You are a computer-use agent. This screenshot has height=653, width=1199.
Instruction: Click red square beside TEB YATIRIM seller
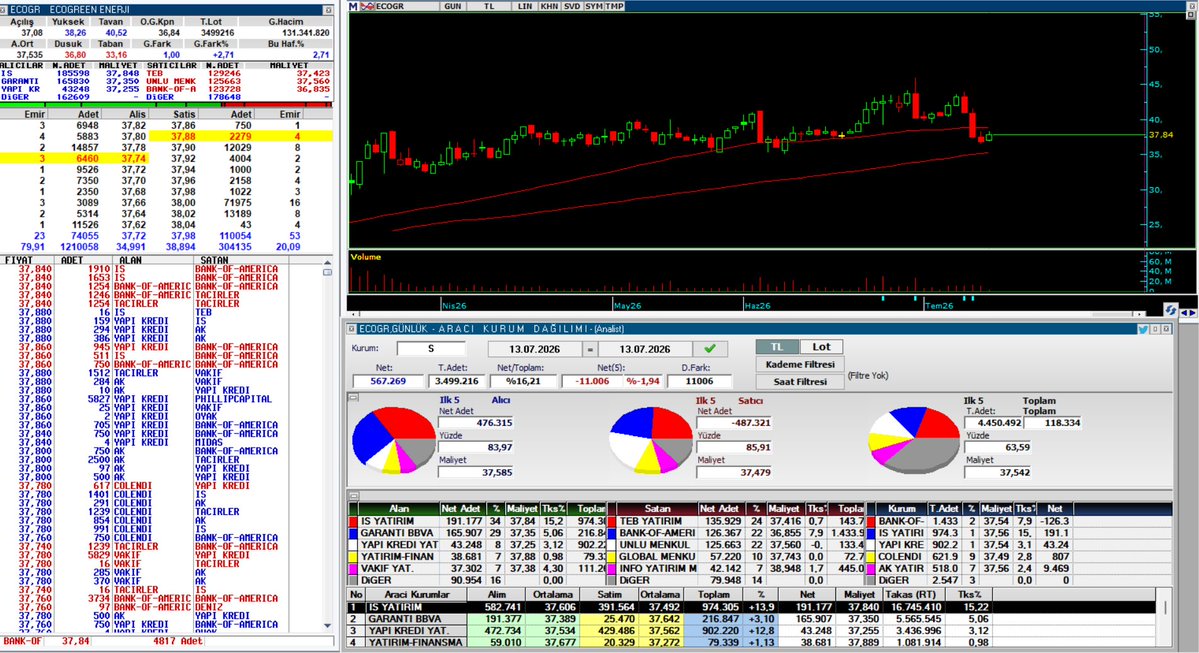click(612, 521)
